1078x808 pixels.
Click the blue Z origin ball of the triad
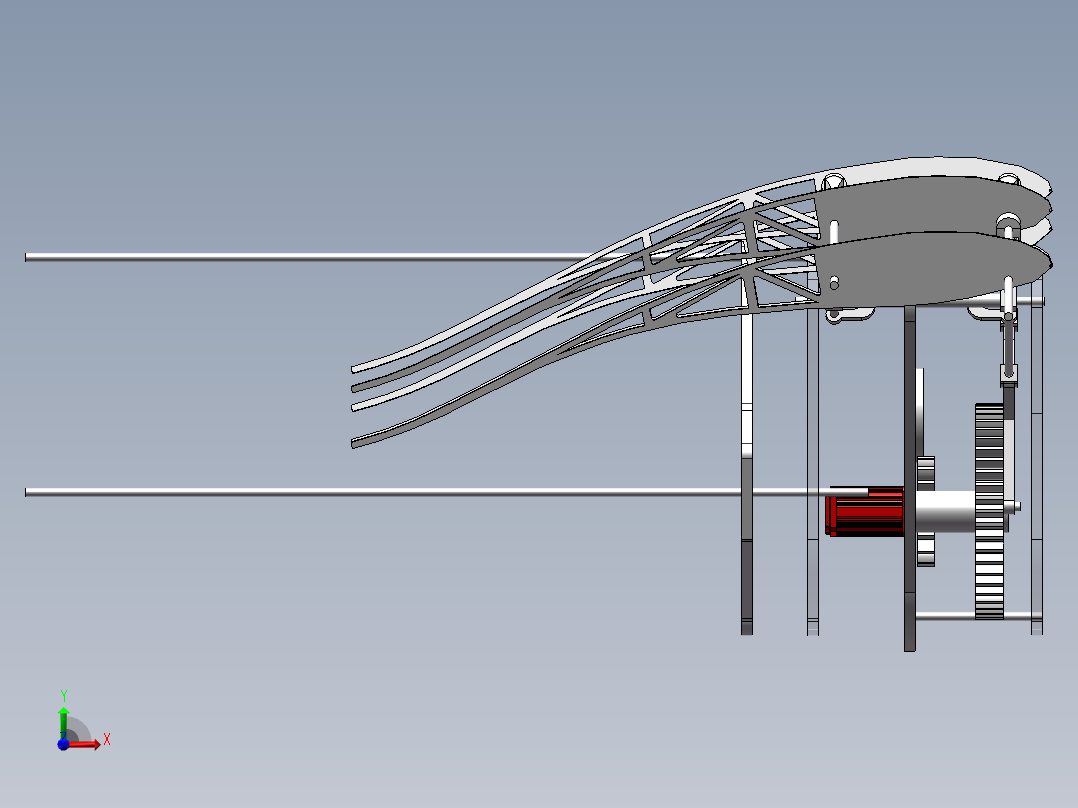63,744
